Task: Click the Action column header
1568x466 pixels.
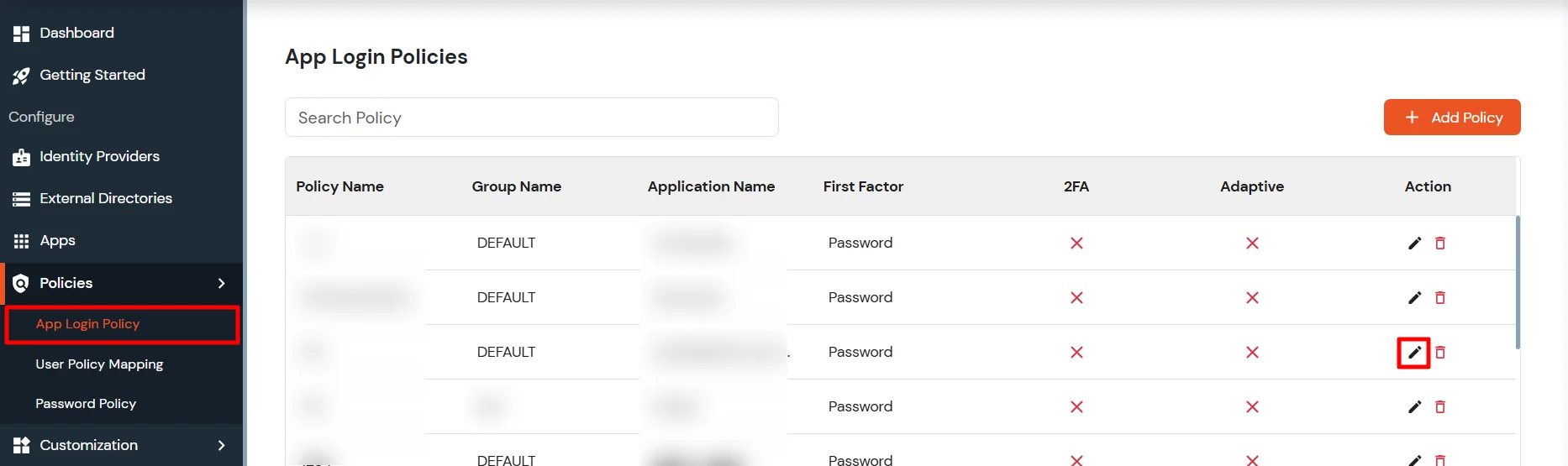Action: click(1428, 186)
